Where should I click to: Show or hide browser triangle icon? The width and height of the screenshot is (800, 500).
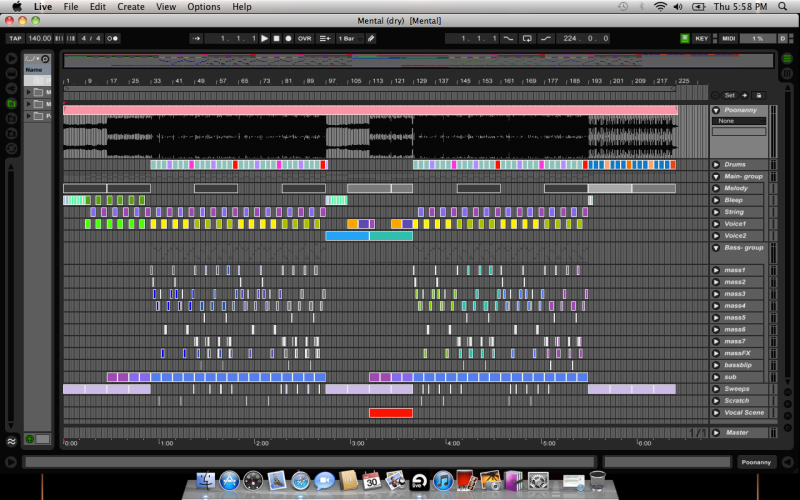[x=11, y=58]
